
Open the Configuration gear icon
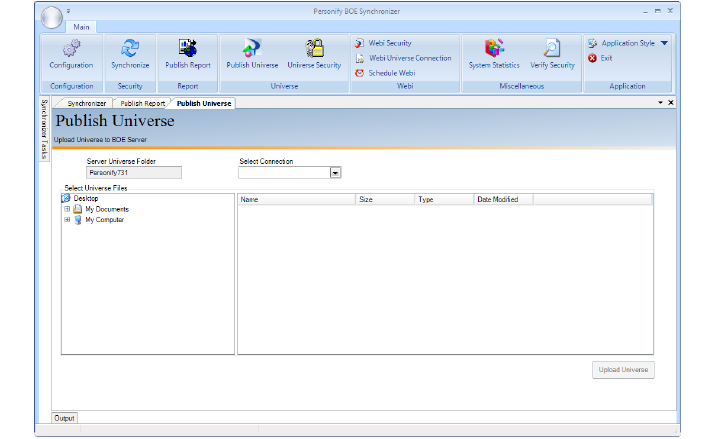(71, 50)
